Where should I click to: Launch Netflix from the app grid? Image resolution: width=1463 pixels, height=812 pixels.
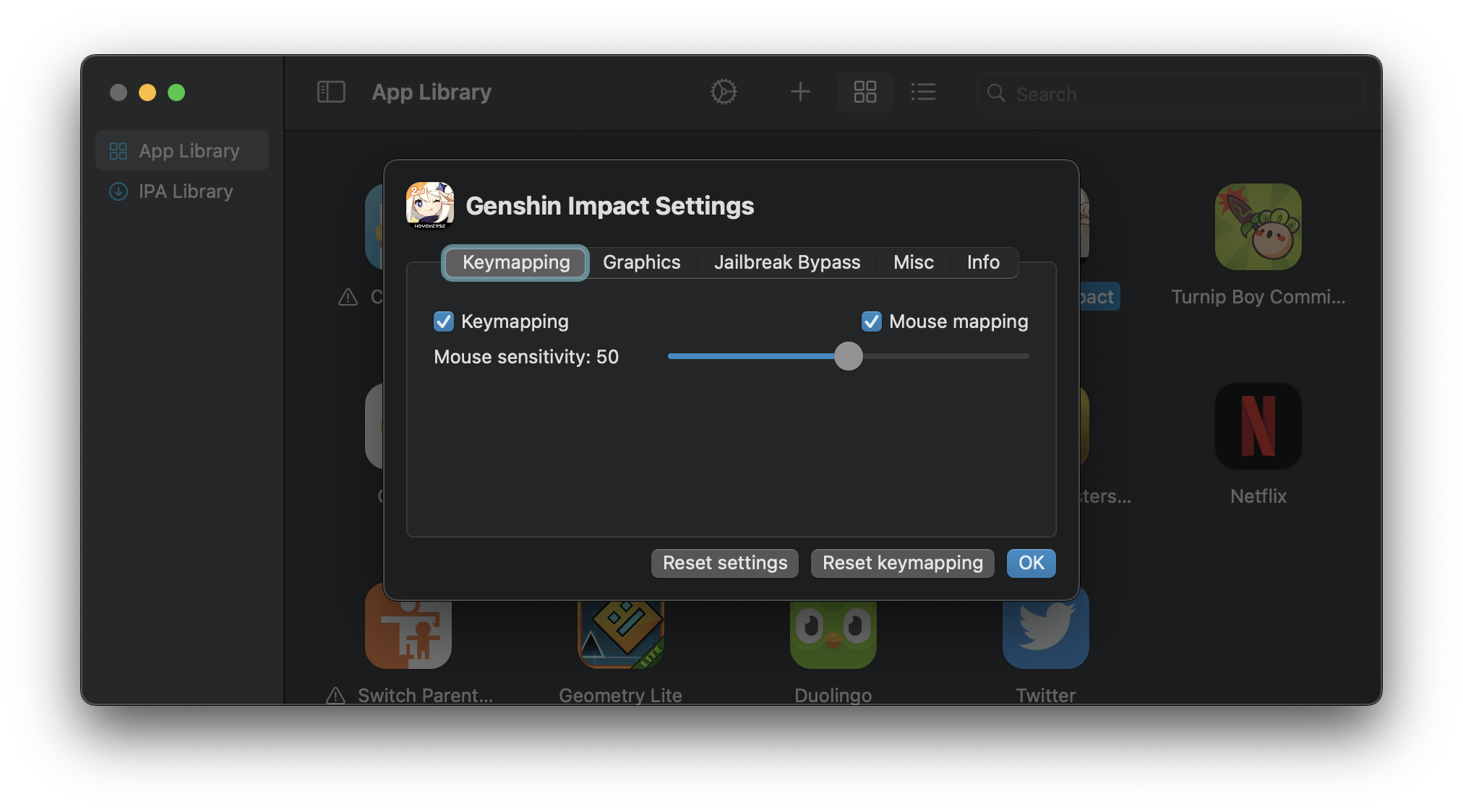[1257, 426]
